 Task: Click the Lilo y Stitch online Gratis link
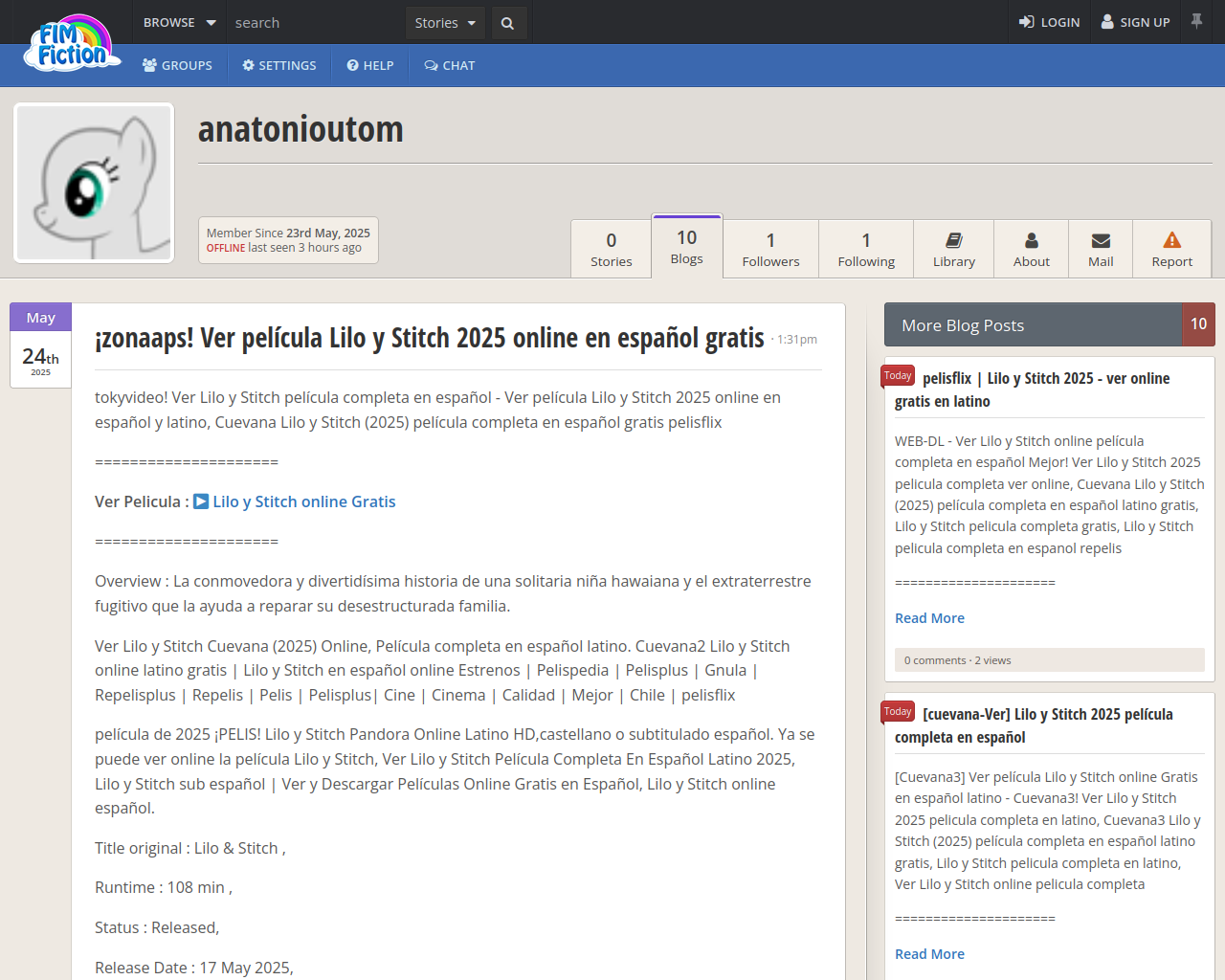click(x=304, y=501)
